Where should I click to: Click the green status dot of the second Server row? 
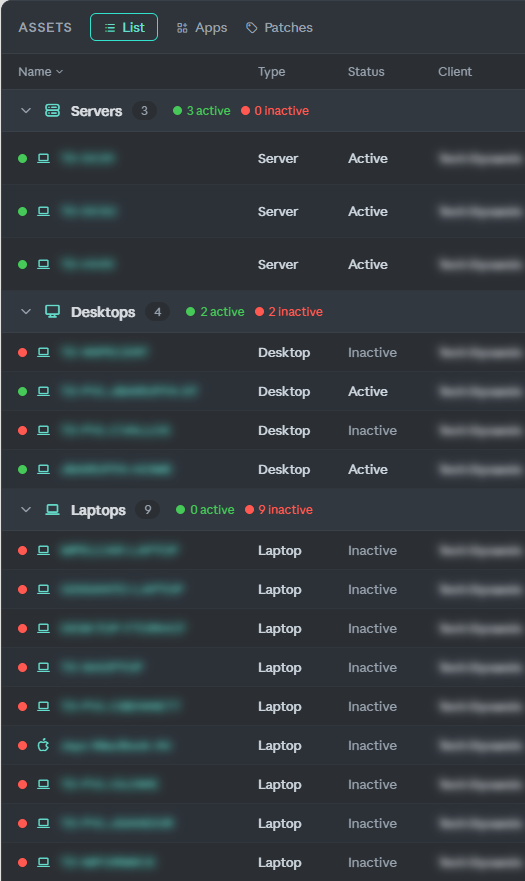click(22, 212)
